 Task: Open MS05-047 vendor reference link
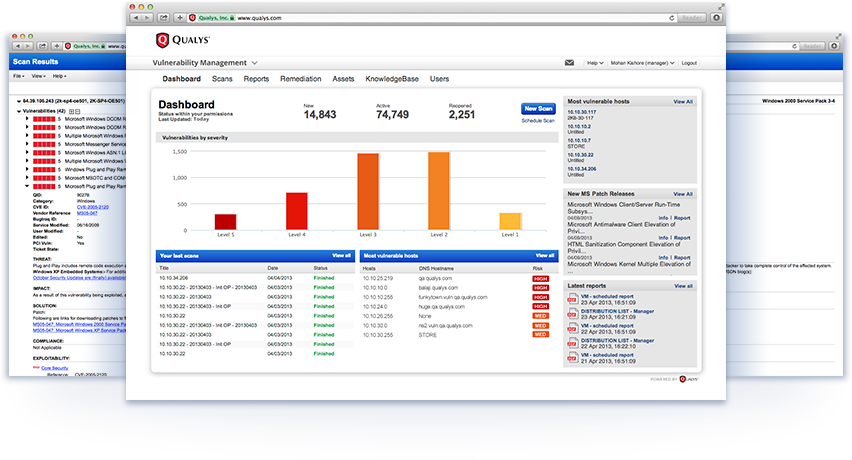(x=87, y=213)
